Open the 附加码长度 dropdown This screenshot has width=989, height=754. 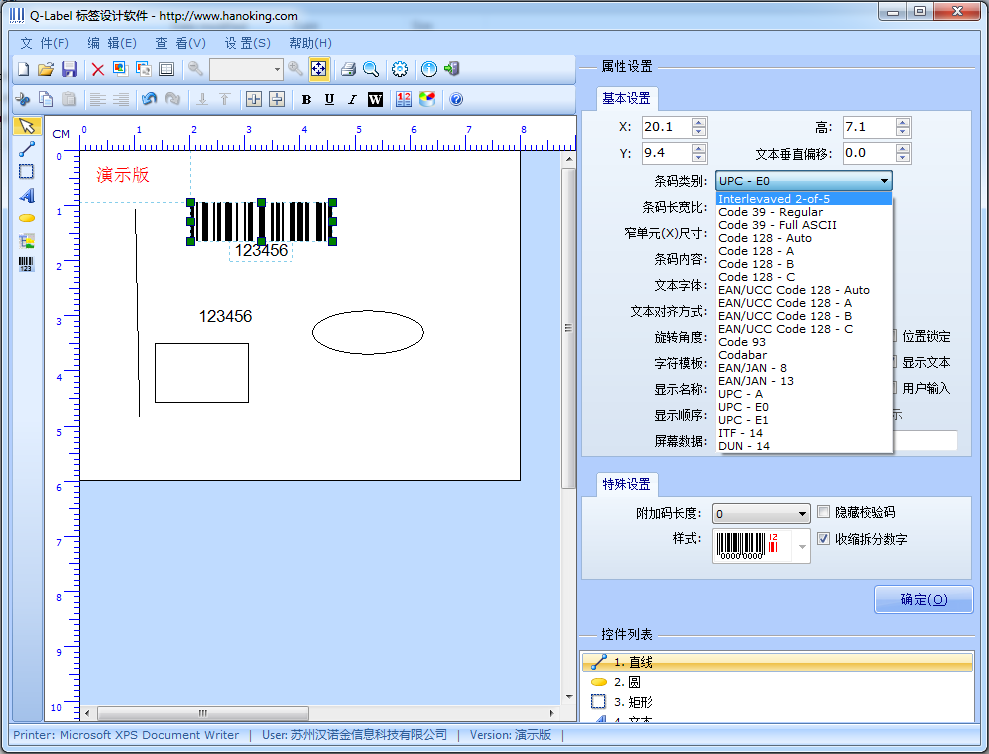[x=761, y=514]
